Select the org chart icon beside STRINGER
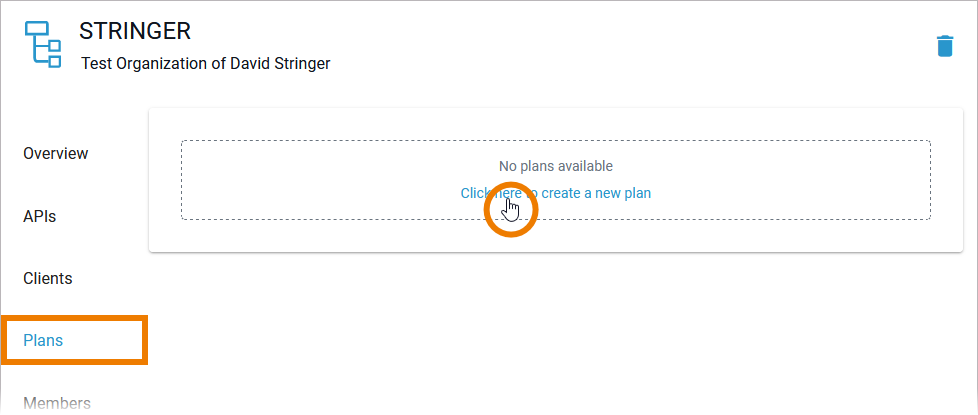 (42, 44)
